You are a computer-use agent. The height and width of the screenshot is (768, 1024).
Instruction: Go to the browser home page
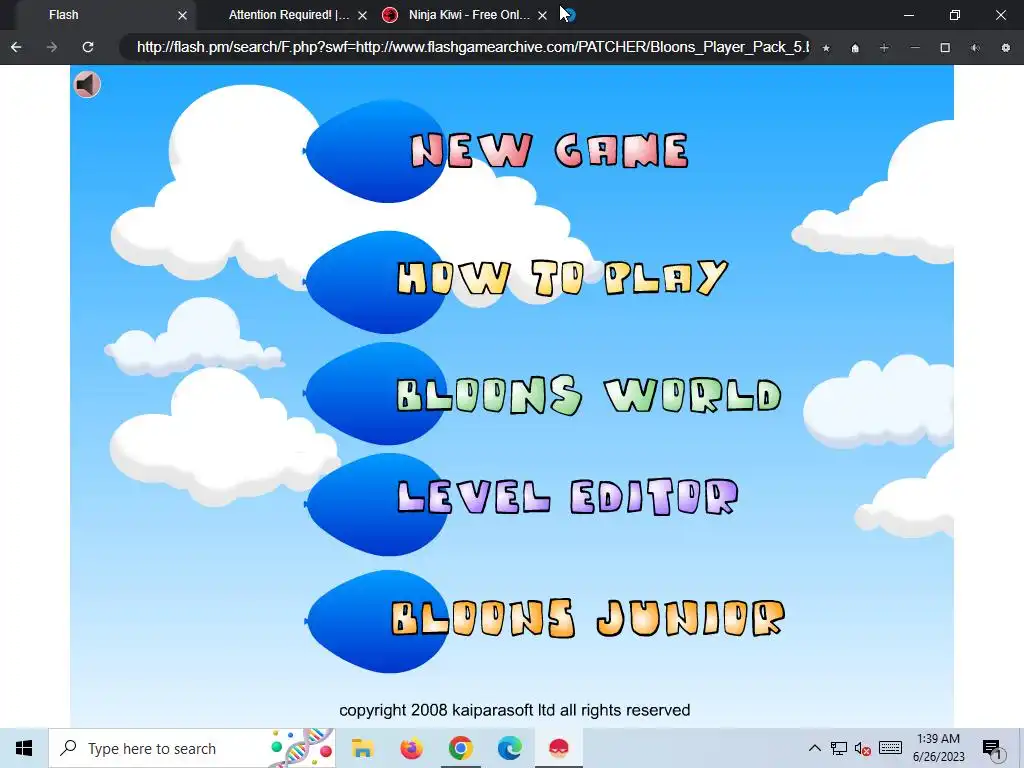[855, 48]
